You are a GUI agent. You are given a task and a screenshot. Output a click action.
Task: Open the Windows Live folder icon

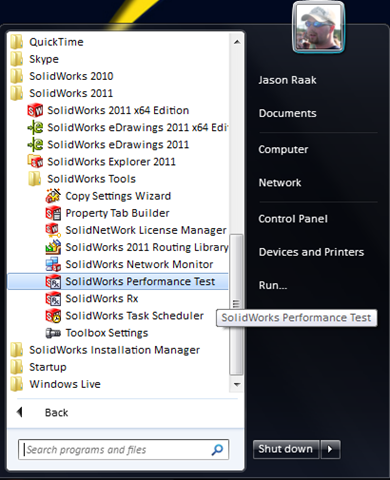[x=17, y=384]
